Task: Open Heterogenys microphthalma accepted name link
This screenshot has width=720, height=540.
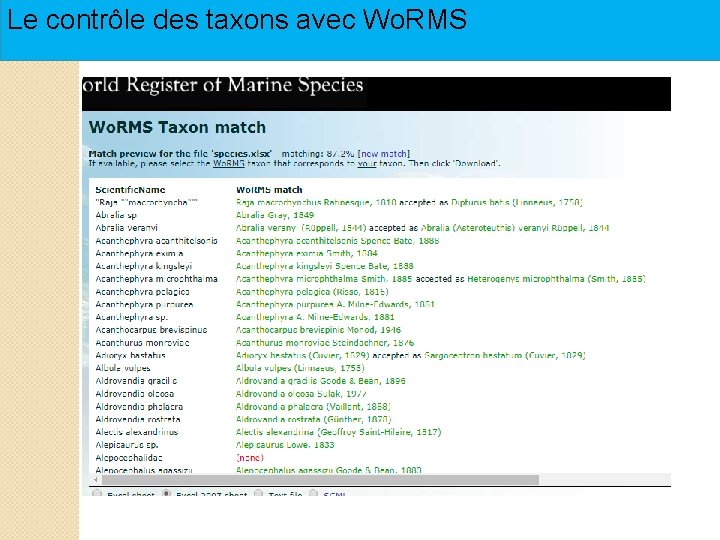Action: click(556, 279)
